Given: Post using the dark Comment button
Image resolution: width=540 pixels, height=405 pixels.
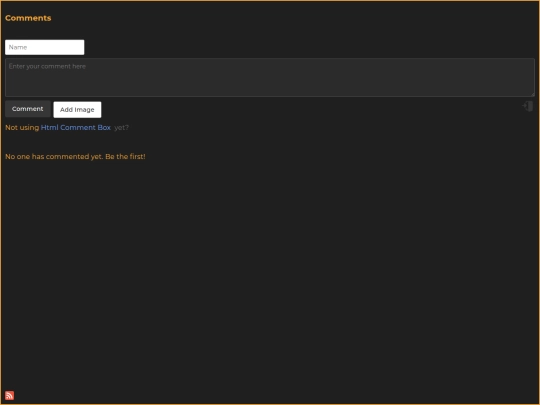Looking at the screenshot, I should (x=28, y=109).
